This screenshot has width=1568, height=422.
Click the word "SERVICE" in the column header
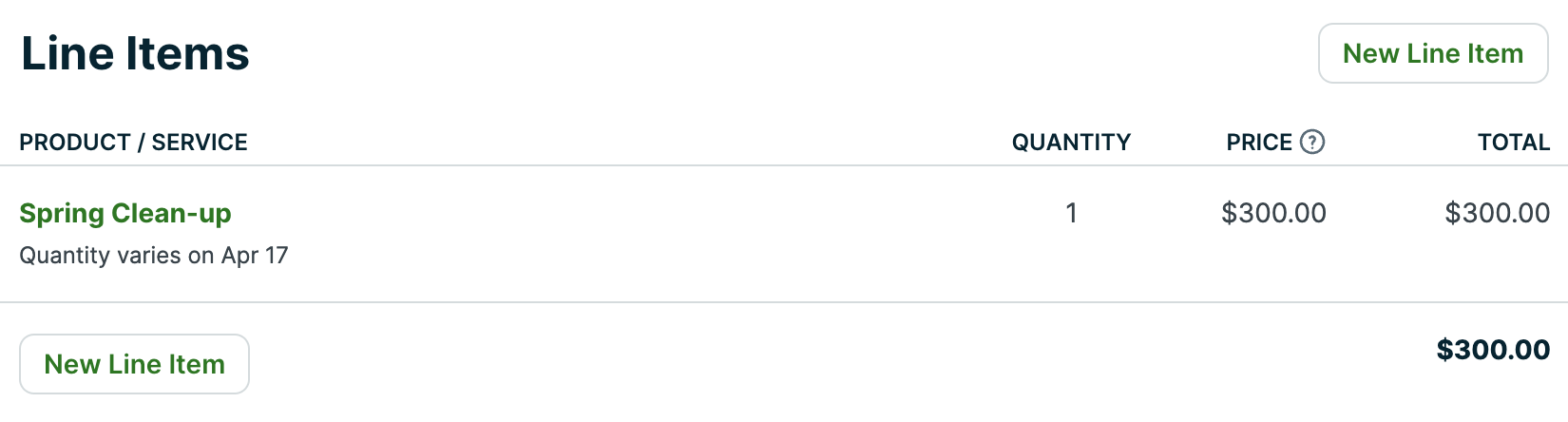[x=200, y=143]
